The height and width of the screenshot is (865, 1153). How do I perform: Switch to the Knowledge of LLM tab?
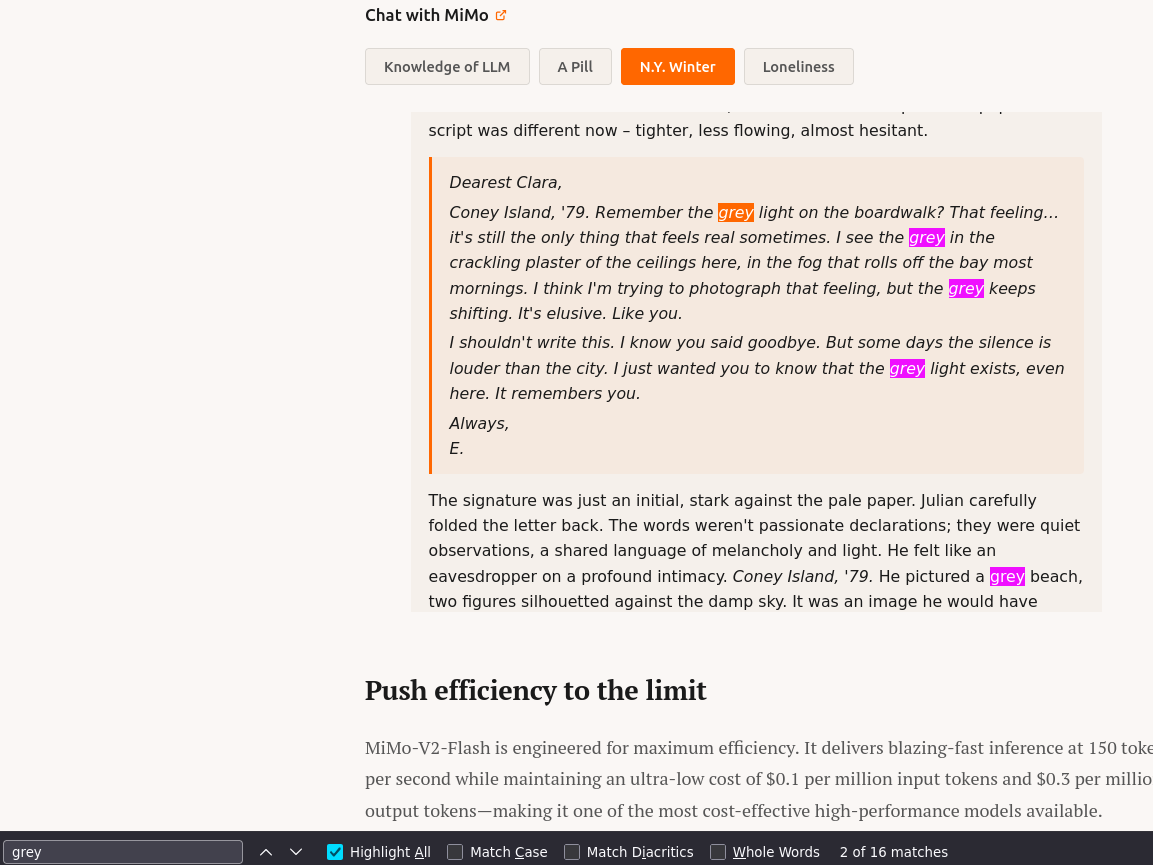pos(447,67)
